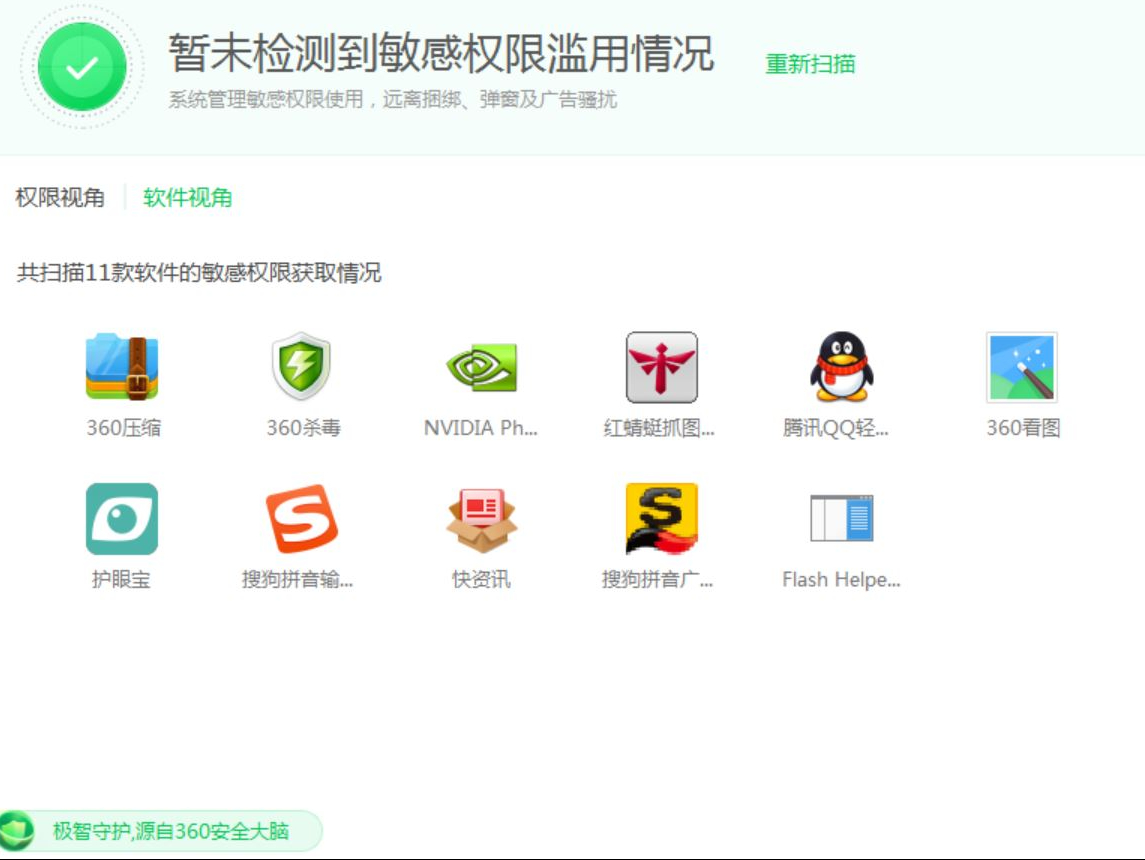
Task: Click the 红蜻蜓抓图... label text
Action: [x=659, y=428]
